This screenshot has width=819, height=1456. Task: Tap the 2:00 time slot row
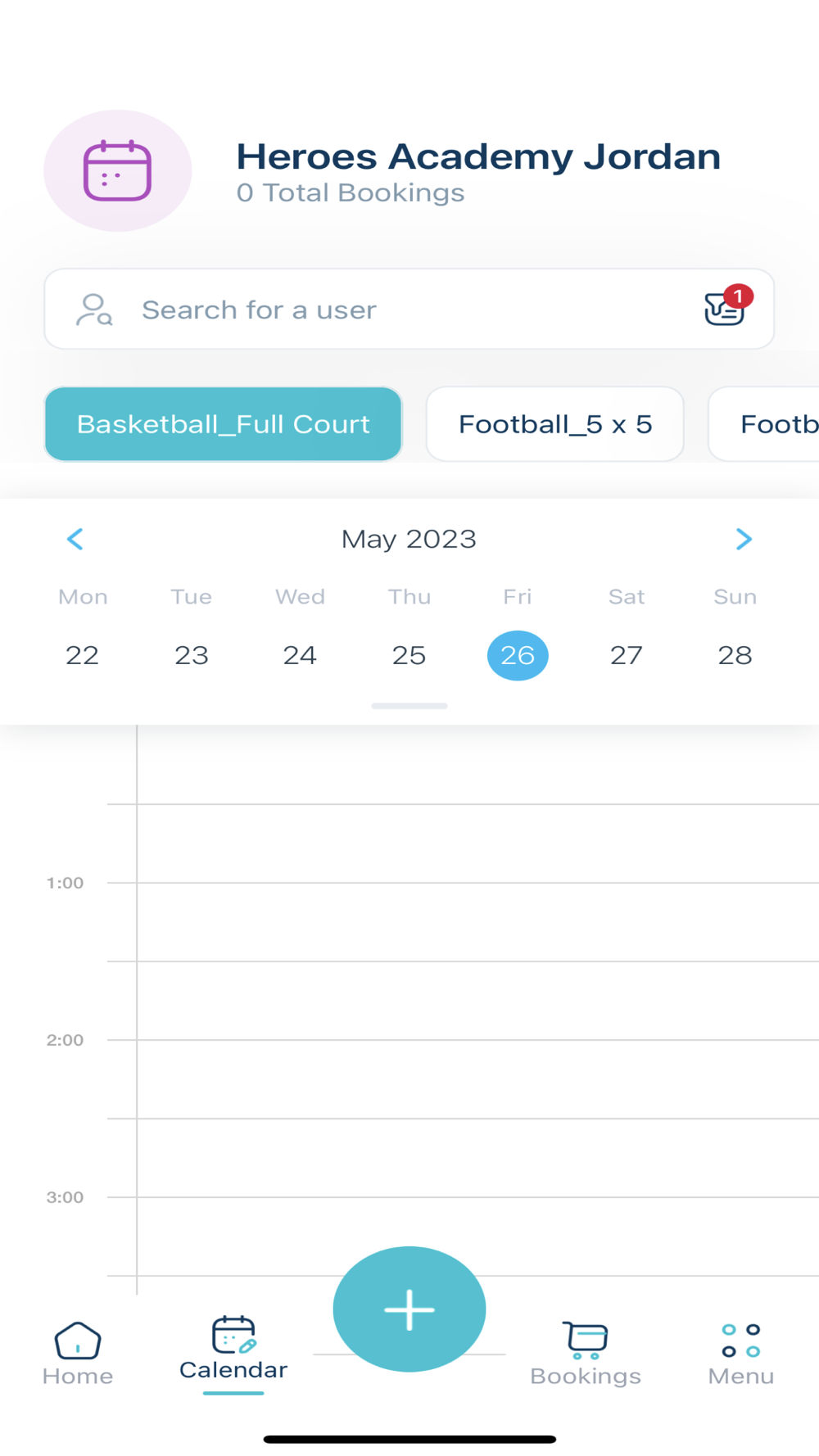point(475,1079)
